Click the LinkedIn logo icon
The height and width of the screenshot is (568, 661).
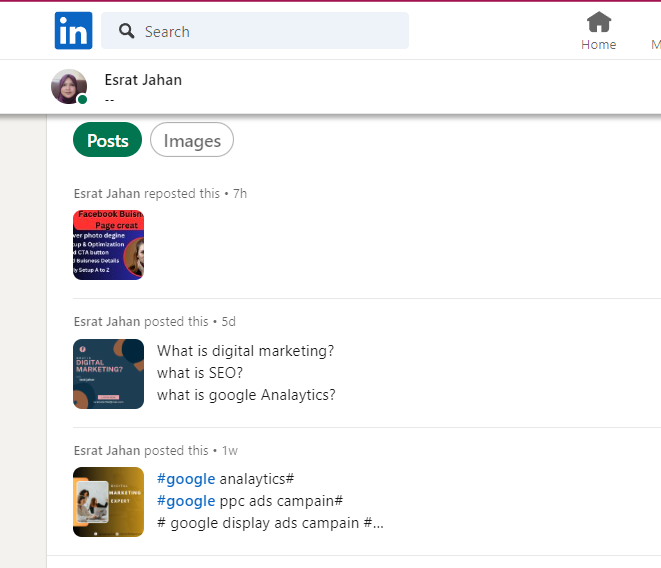tap(73, 31)
